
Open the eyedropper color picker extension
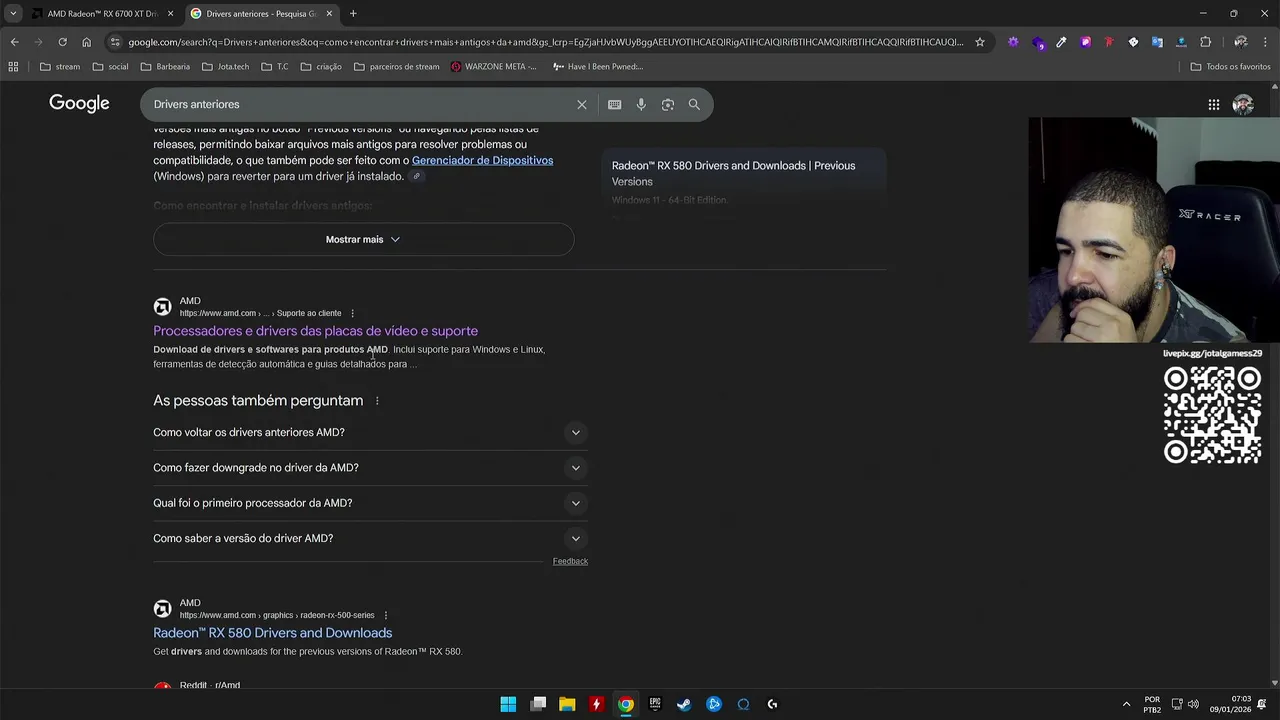pyautogui.click(x=1061, y=42)
